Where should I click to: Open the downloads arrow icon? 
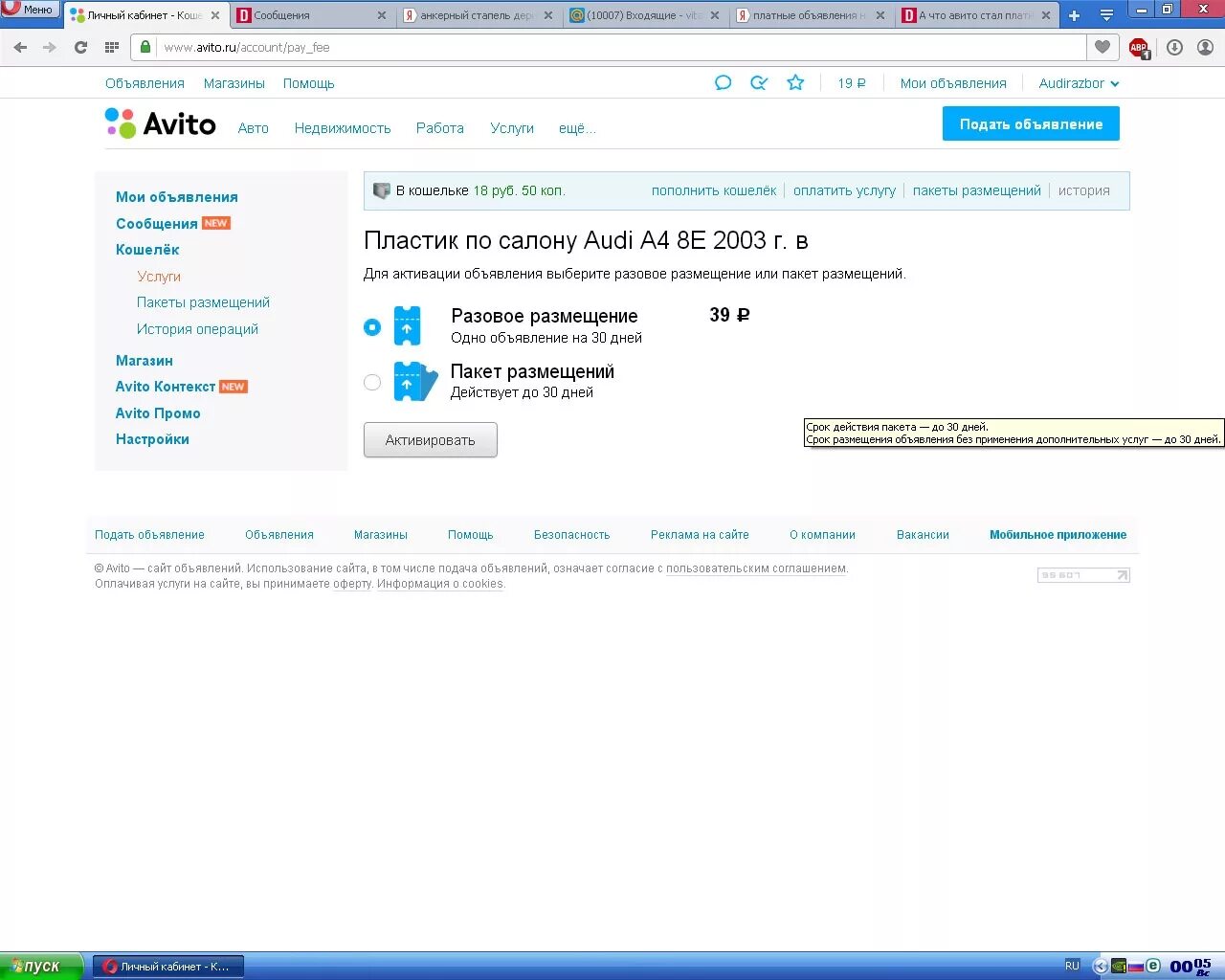1175,47
